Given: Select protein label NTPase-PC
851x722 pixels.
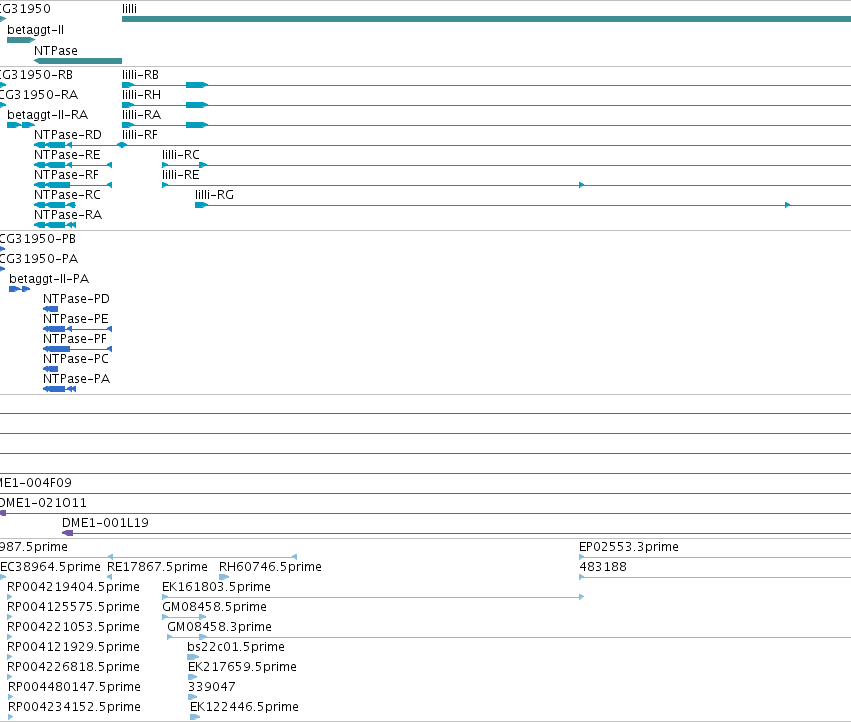Looking at the screenshot, I should [x=76, y=359].
